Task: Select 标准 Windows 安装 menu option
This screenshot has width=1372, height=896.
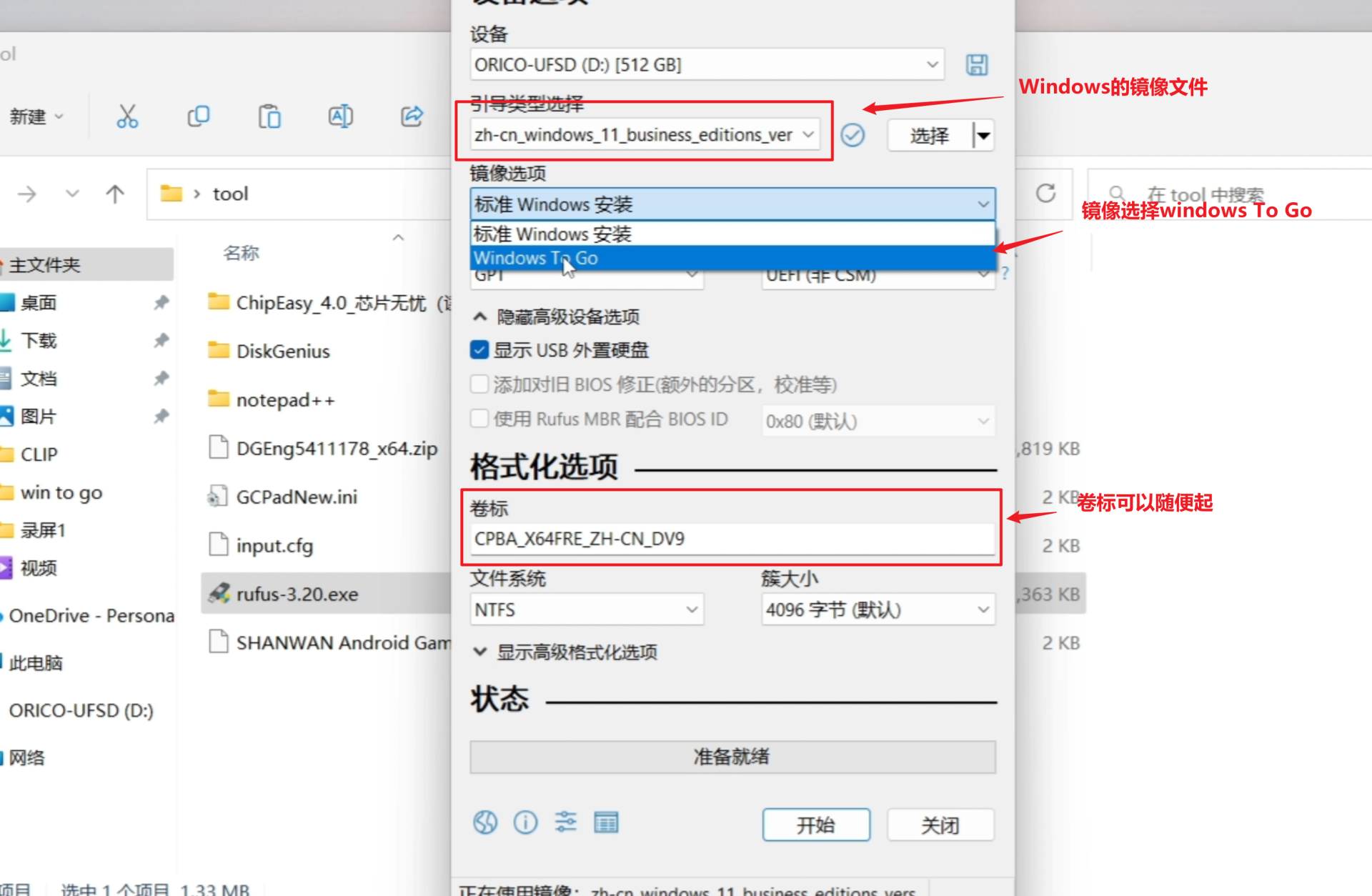Action: (x=734, y=234)
